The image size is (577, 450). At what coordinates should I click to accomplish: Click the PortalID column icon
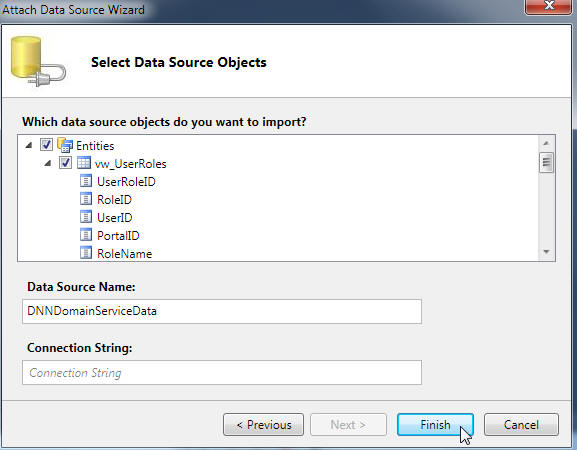86,235
